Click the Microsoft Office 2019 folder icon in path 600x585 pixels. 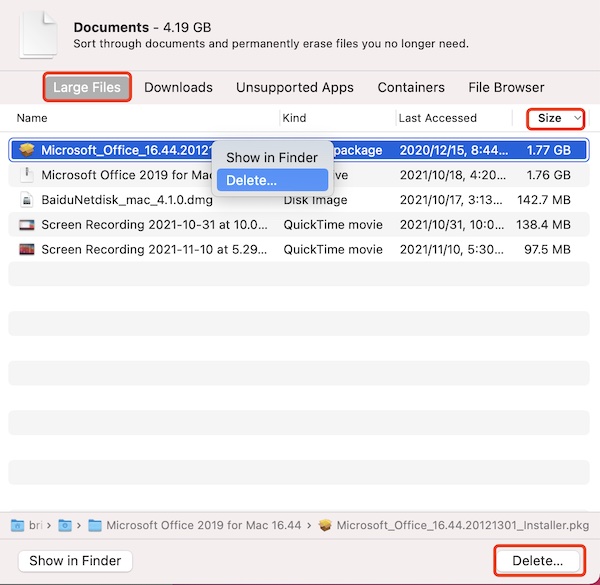tap(95, 525)
